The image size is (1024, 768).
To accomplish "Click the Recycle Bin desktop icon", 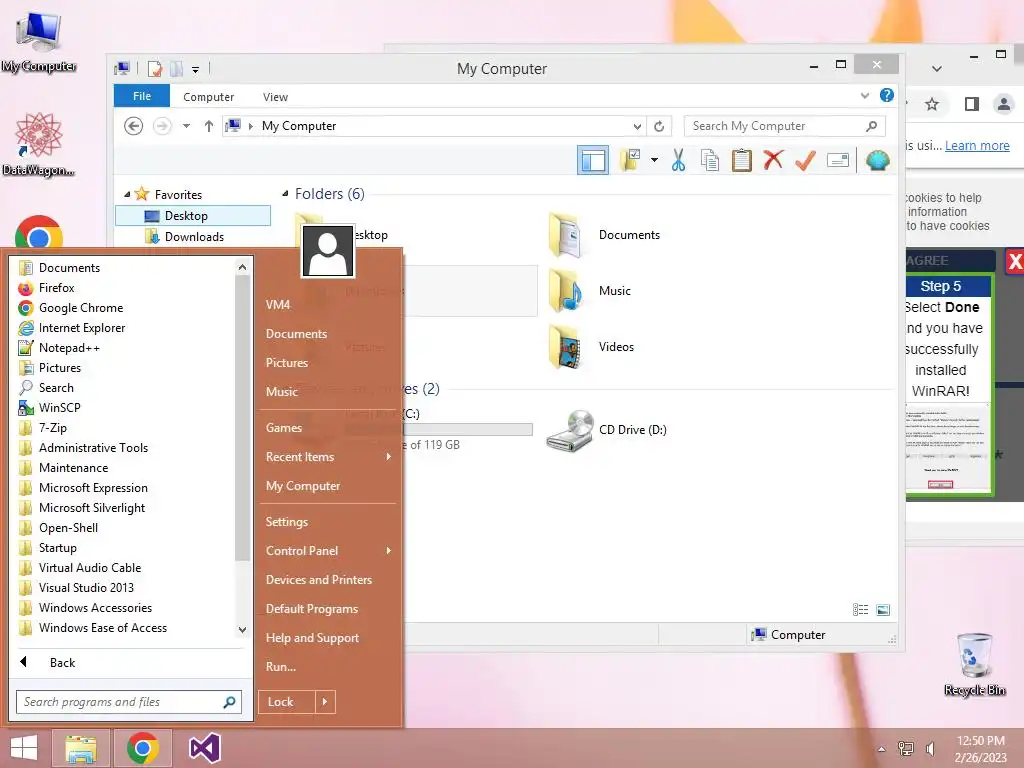I will point(975,665).
